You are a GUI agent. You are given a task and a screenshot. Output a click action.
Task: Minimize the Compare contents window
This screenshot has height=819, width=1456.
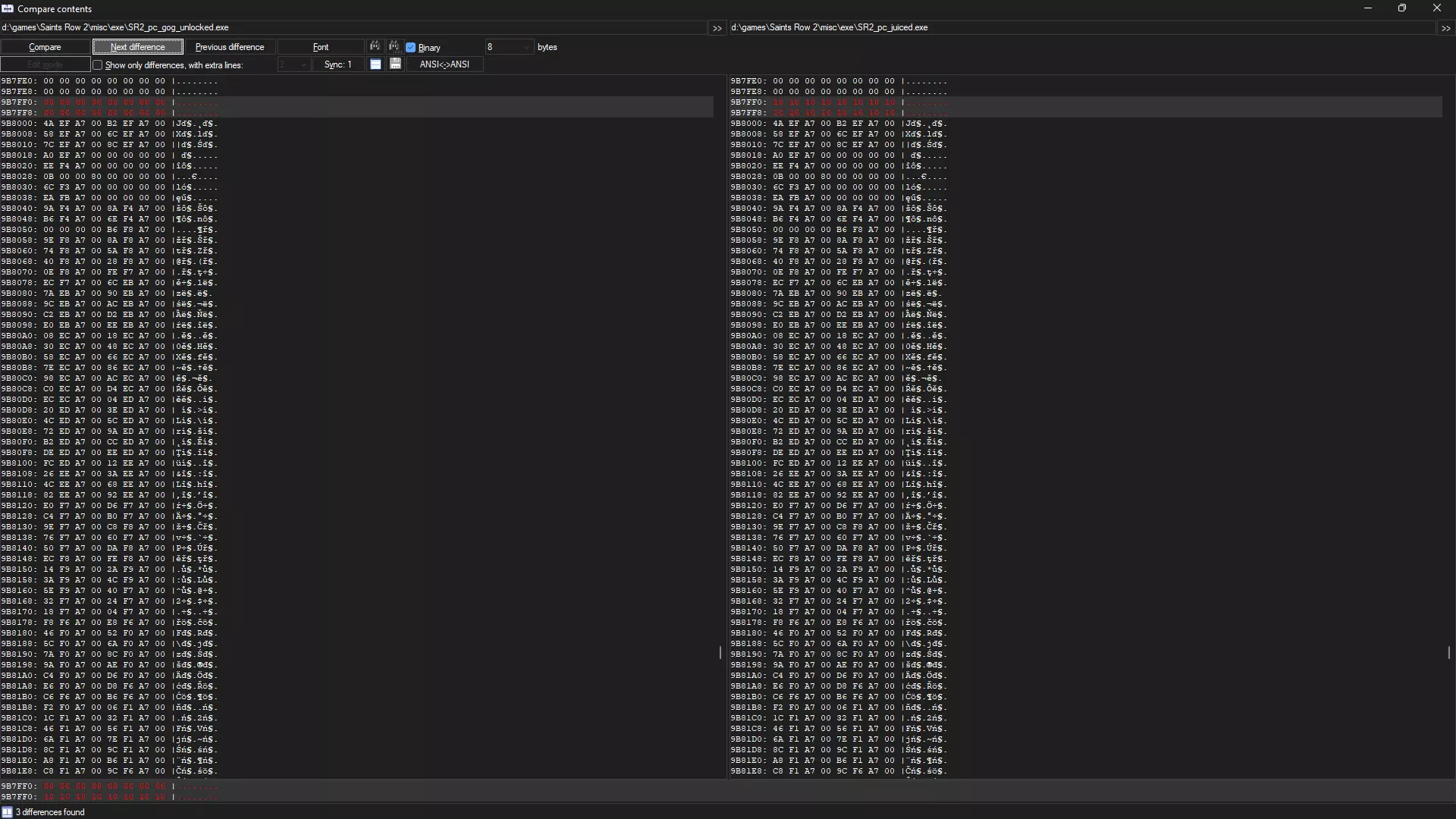(1368, 8)
